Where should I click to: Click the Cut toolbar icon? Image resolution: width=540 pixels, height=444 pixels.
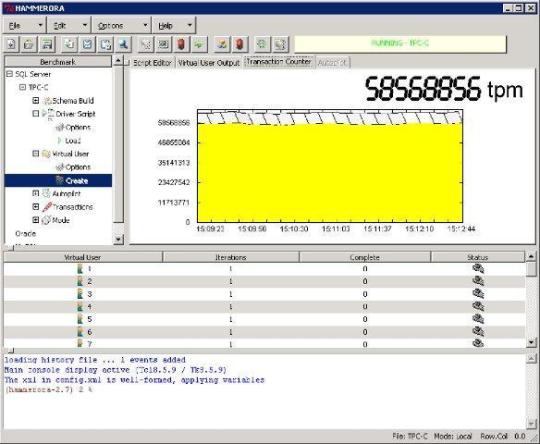click(x=87, y=44)
